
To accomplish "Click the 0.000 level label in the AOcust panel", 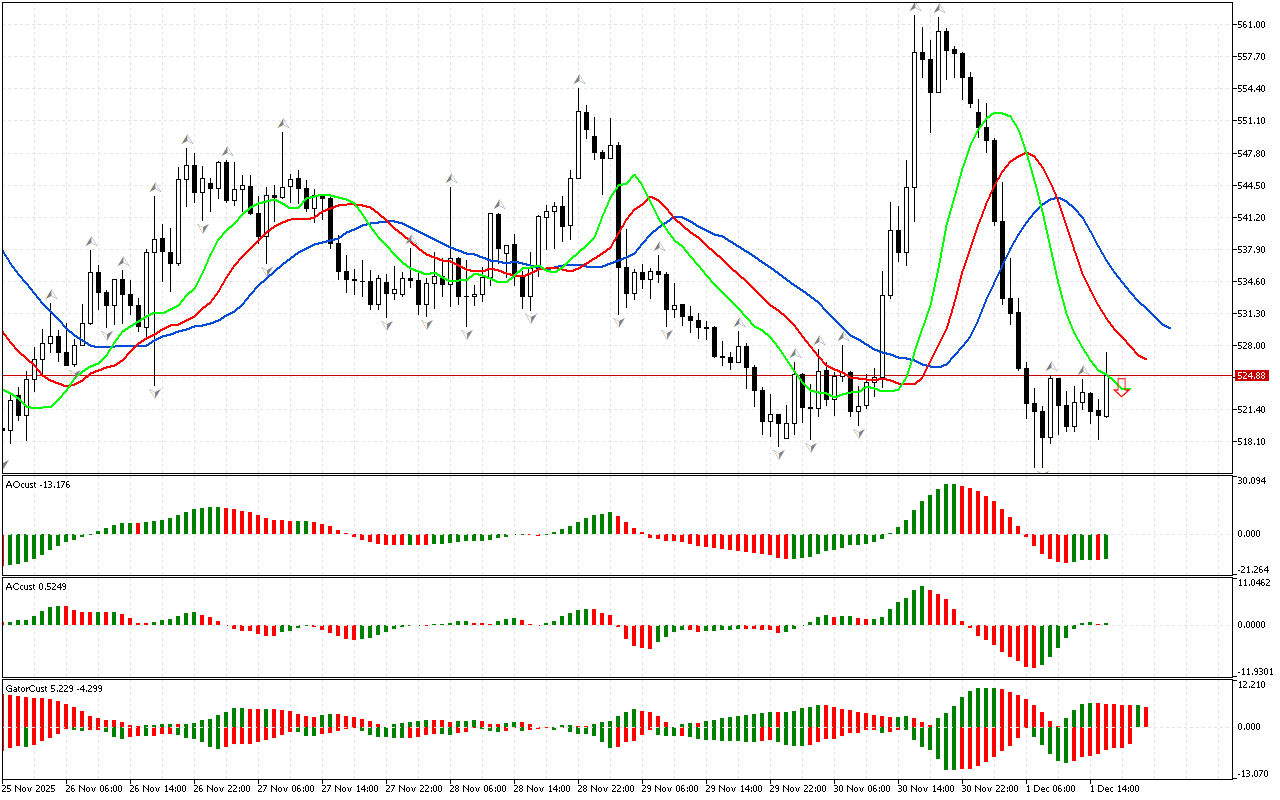I will (x=1250, y=534).
